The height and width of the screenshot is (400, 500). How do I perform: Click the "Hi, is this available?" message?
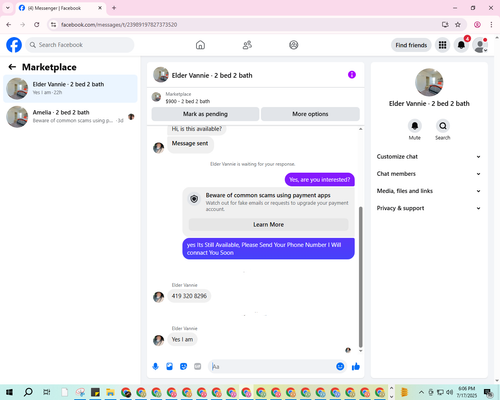point(197,129)
